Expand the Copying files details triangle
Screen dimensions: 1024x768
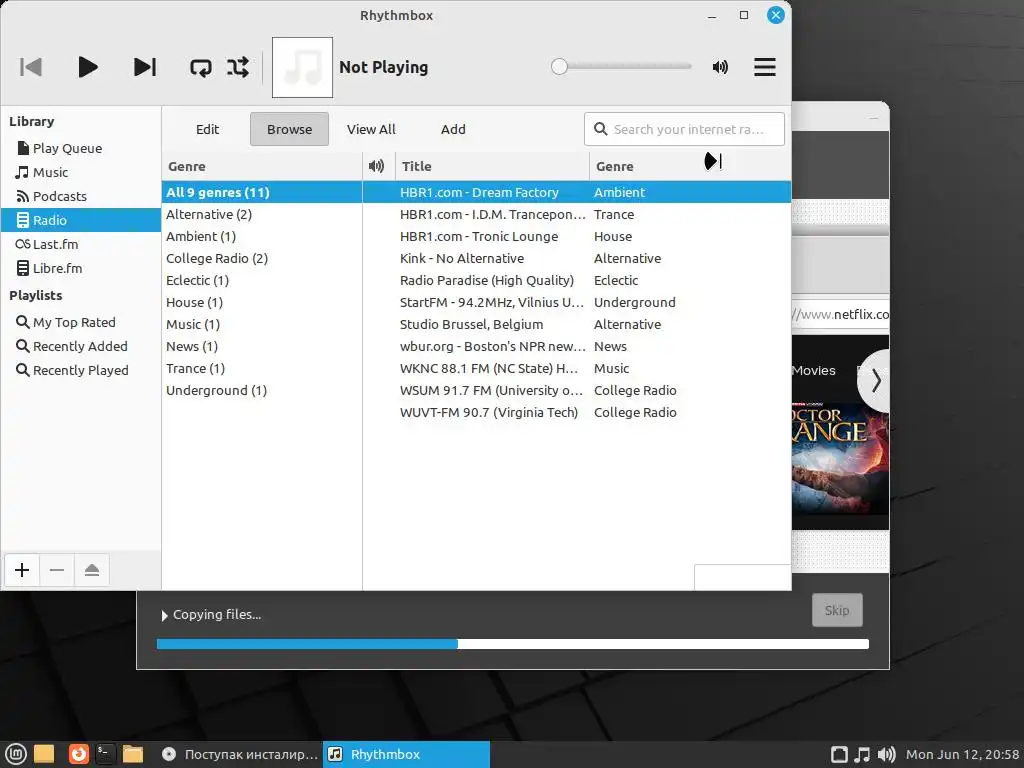165,615
